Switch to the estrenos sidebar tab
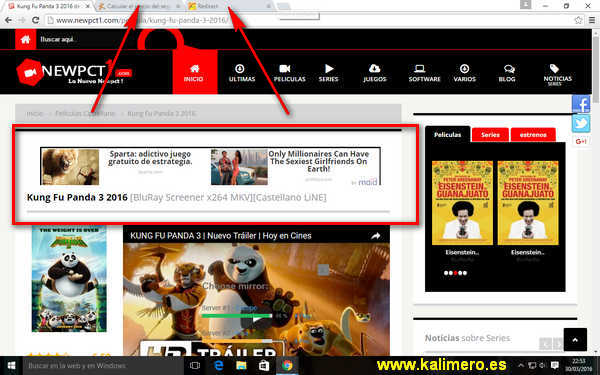This screenshot has width=600, height=375. [533, 135]
